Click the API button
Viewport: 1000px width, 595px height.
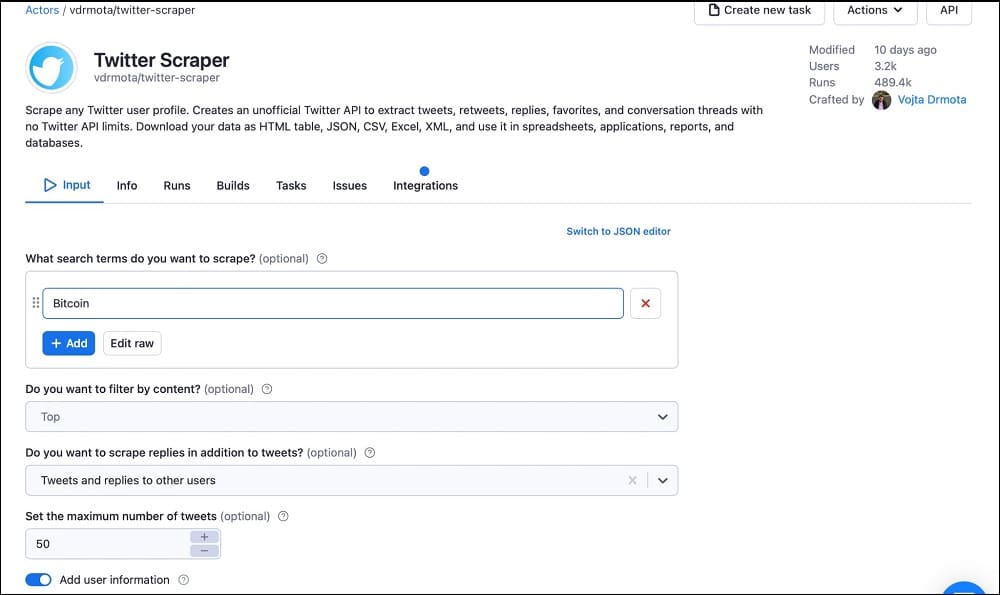(x=949, y=10)
